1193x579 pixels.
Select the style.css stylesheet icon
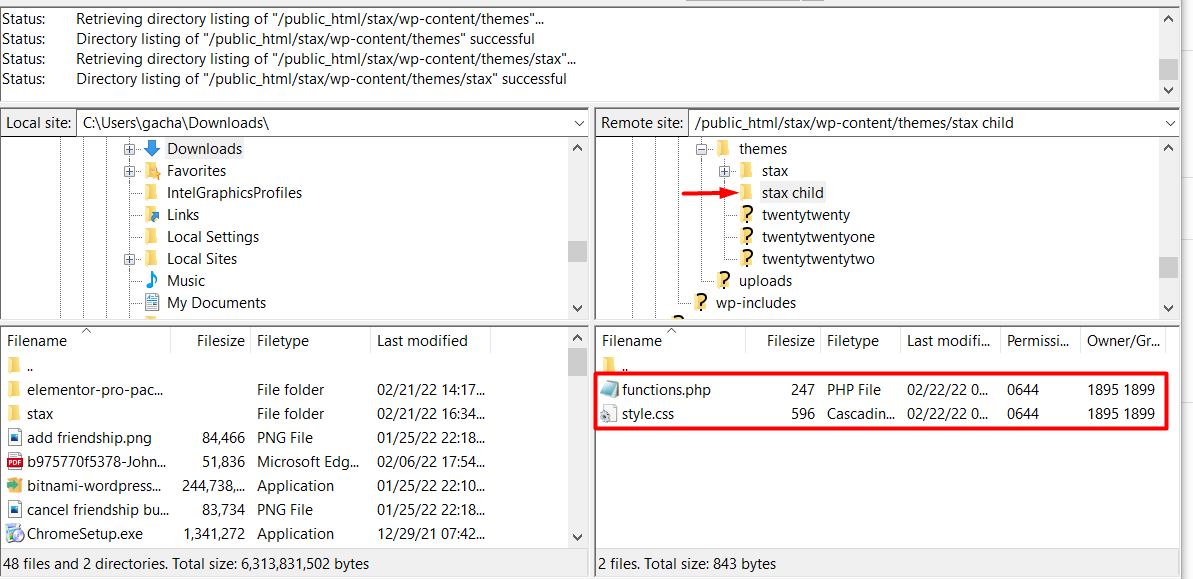[x=610, y=413]
